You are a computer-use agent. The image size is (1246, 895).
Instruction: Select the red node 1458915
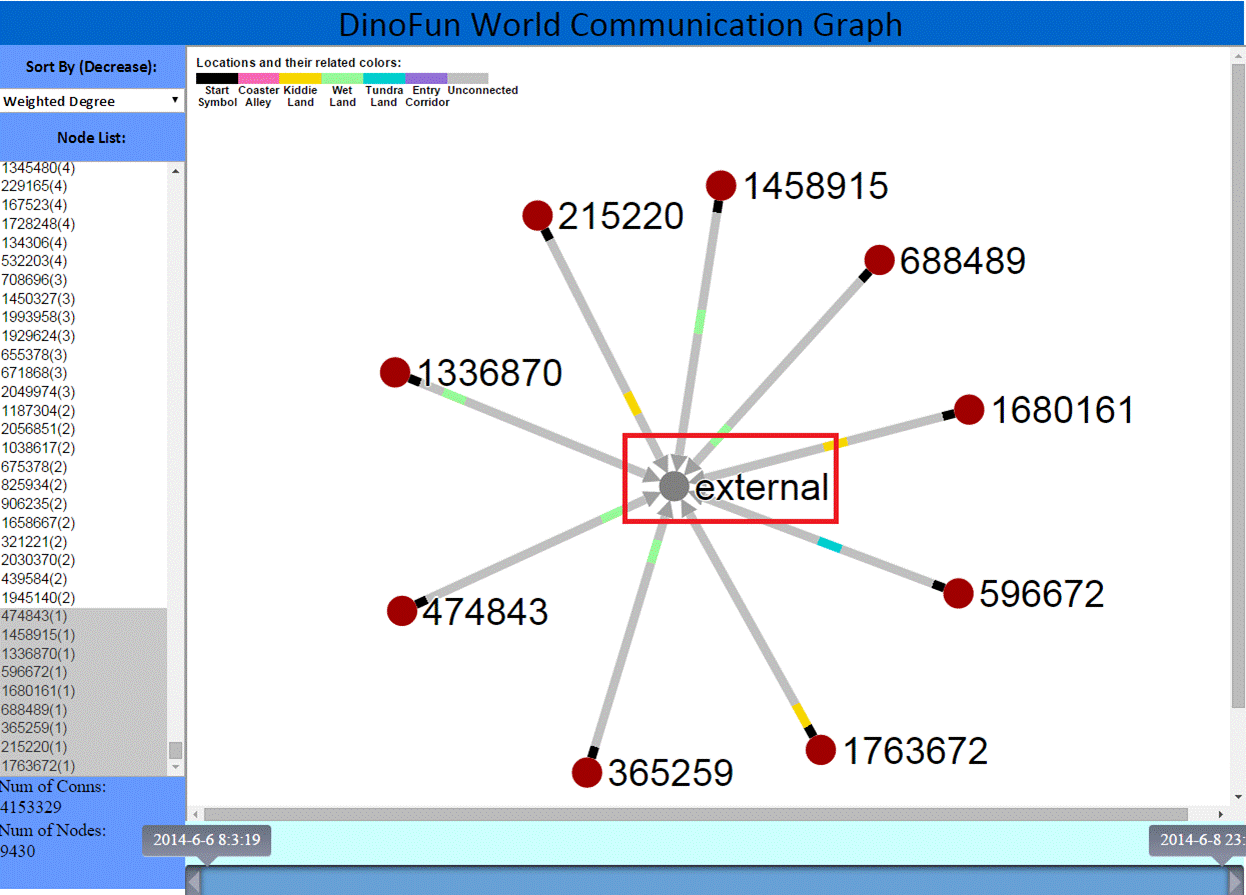721,186
